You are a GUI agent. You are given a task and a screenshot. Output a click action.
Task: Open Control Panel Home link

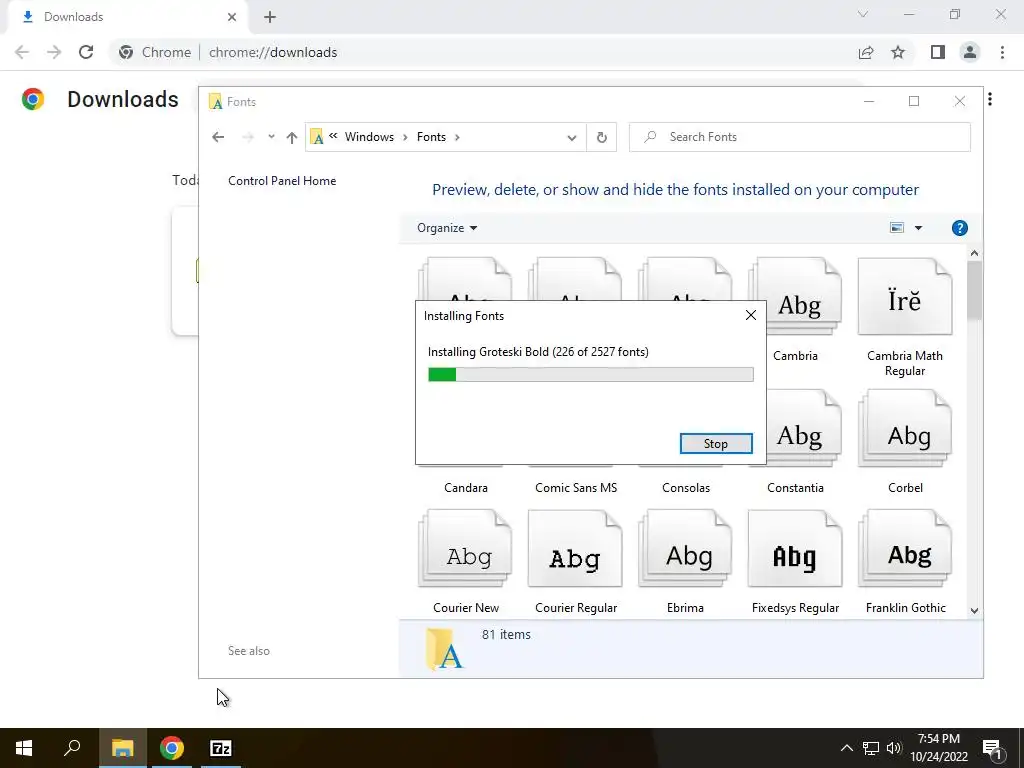tap(282, 181)
